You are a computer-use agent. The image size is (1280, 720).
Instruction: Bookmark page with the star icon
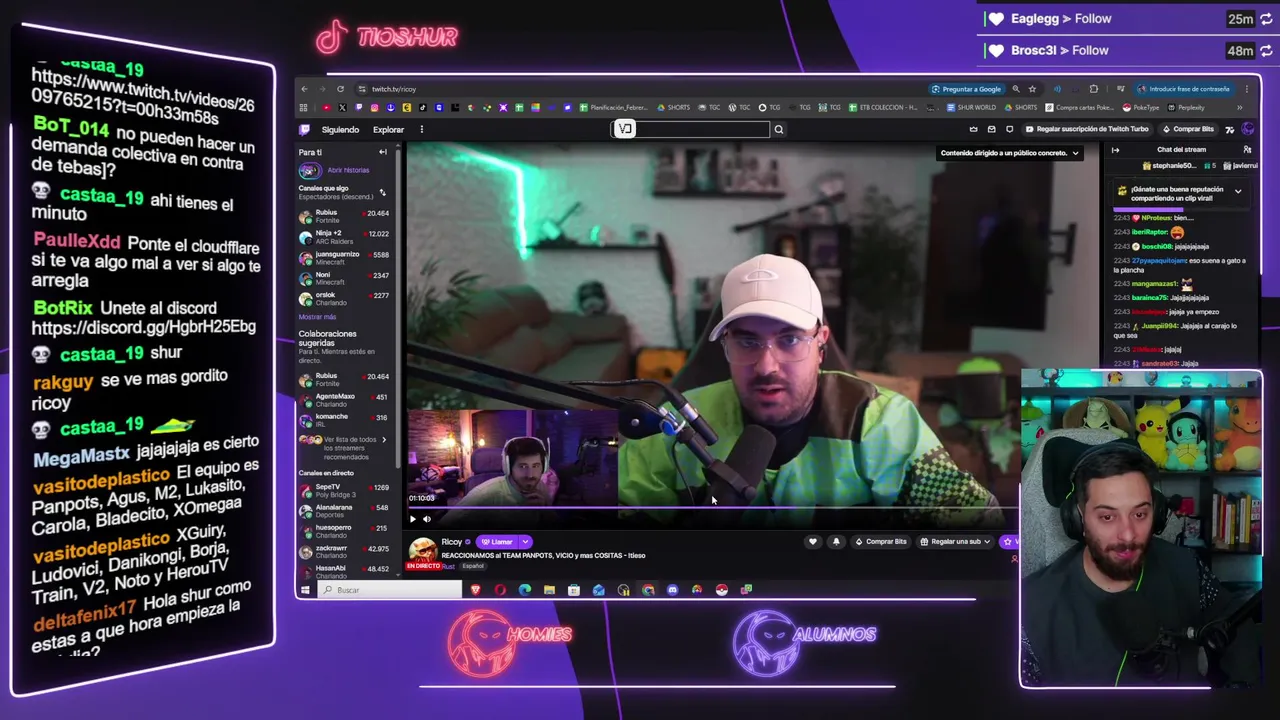pyautogui.click(x=1032, y=89)
